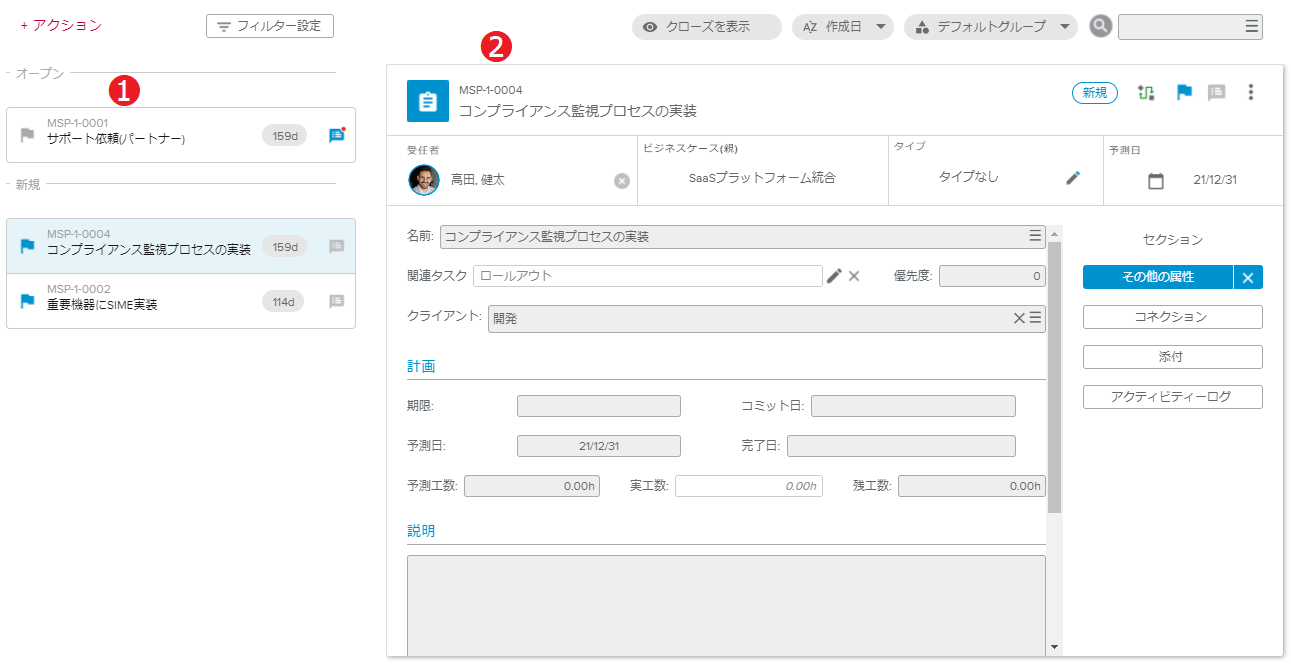Toggle the grey flag on サポート依頼(パートナー)
Screen dimensions: 1291x666
[x=27, y=135]
